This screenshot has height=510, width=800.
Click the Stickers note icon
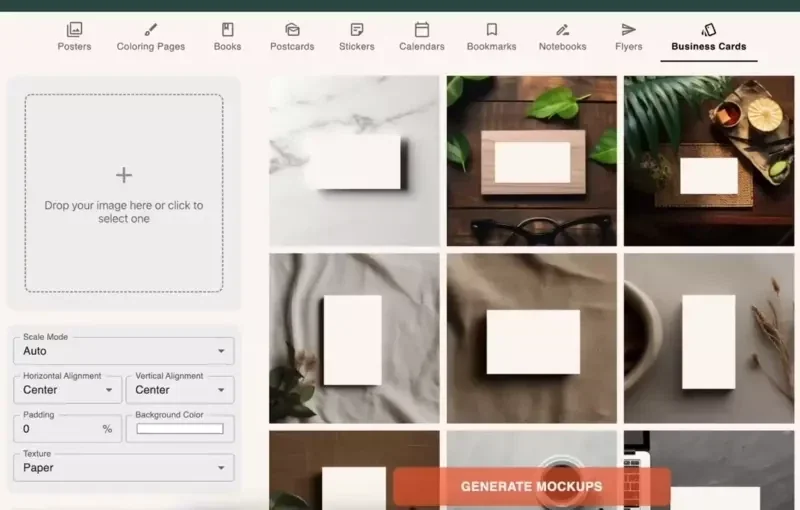(357, 29)
